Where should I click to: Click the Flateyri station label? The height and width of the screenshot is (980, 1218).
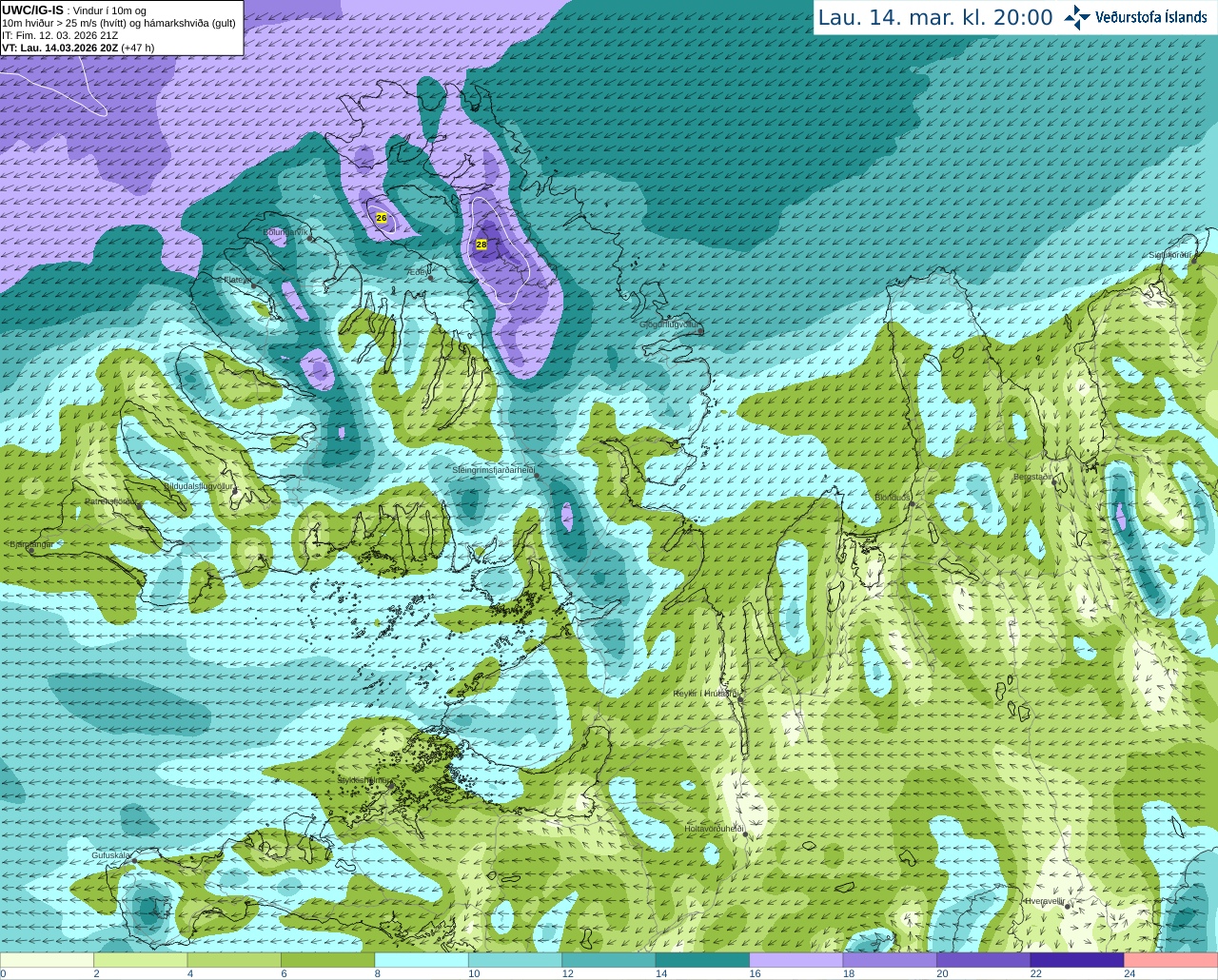(x=236, y=280)
